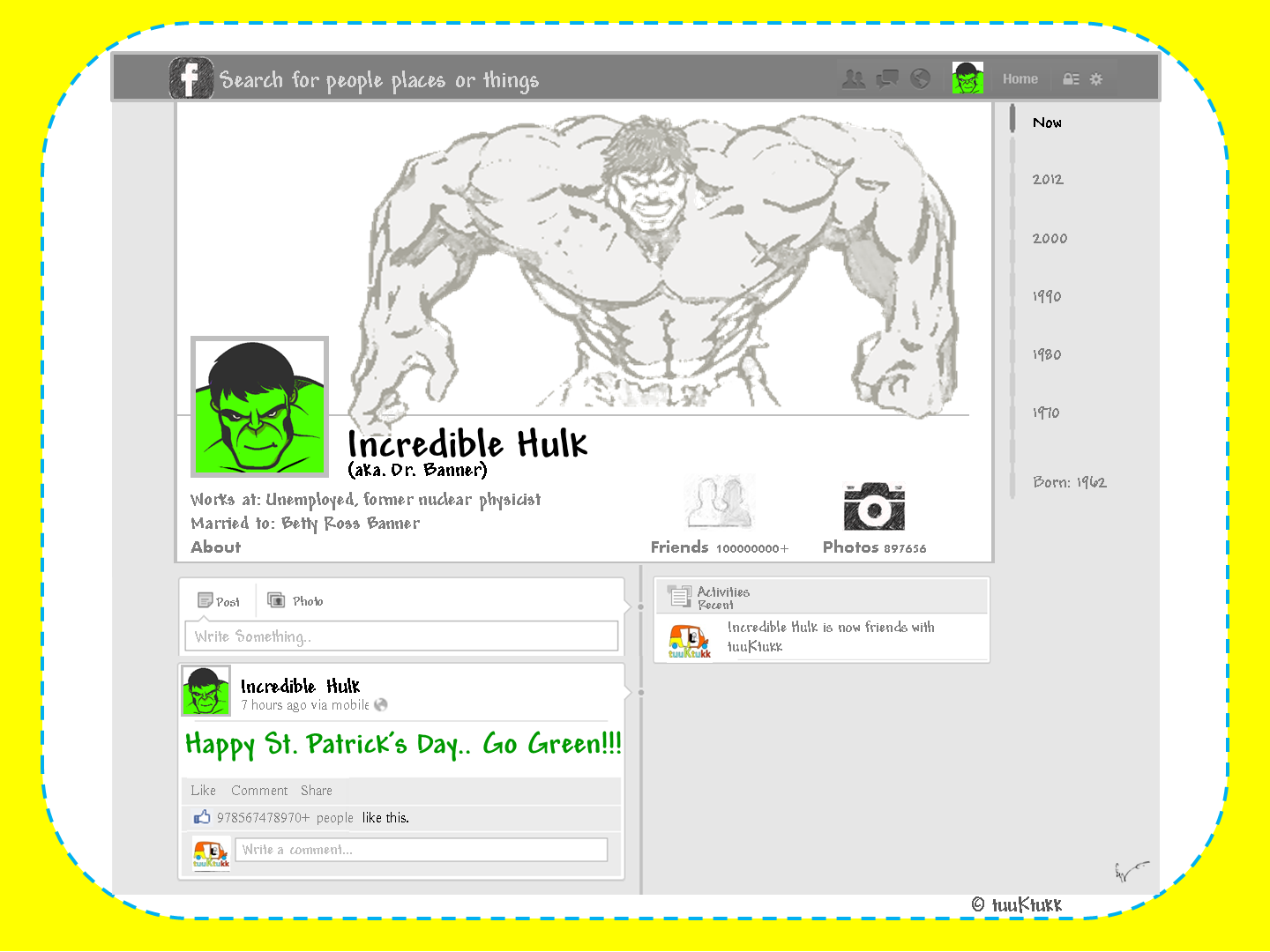
Task: Click the Friends silhouette icon
Action: pos(719,502)
